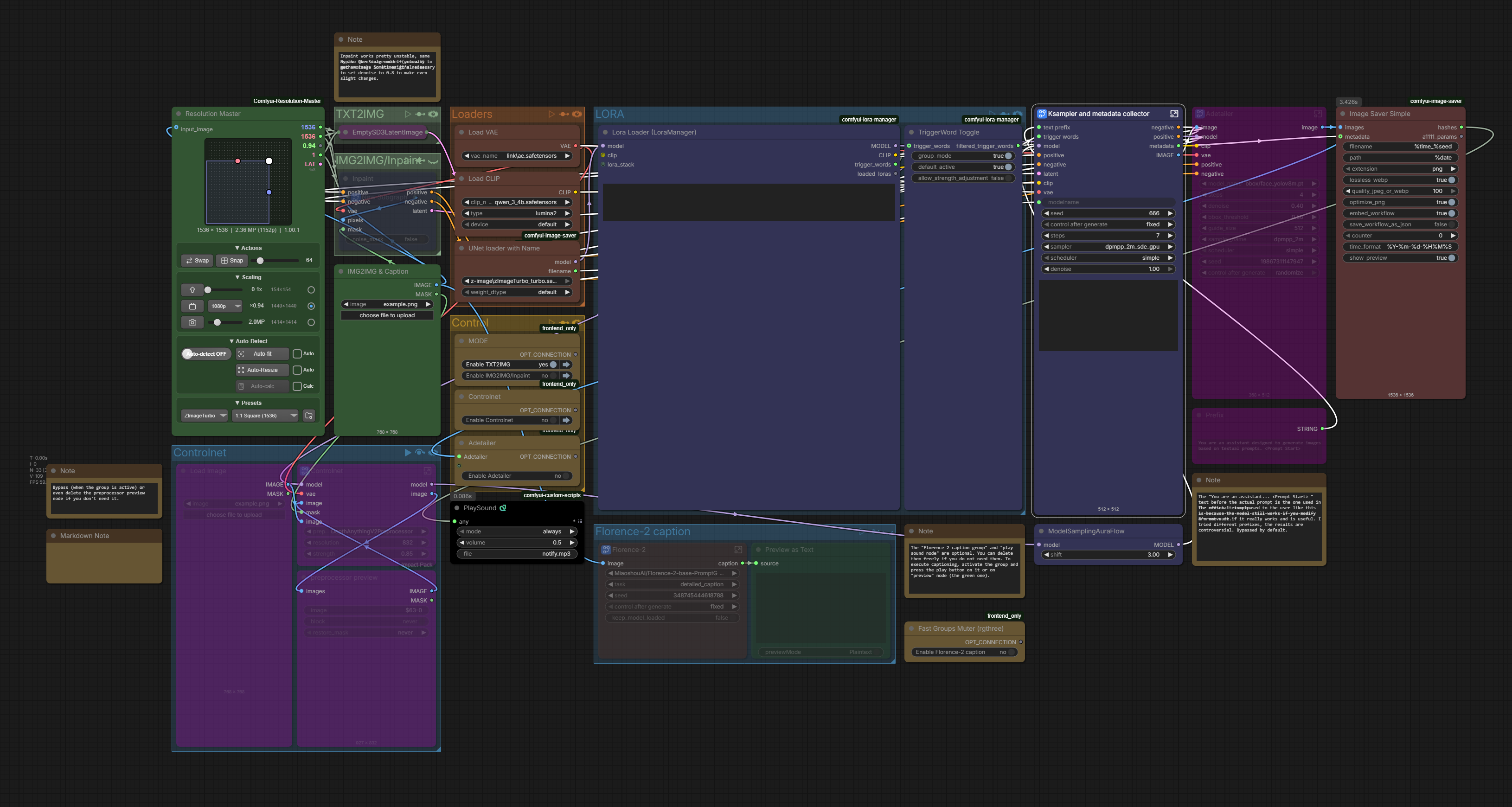1512x807 pixels.
Task: Collapse the Actions section
Action: tap(248, 248)
